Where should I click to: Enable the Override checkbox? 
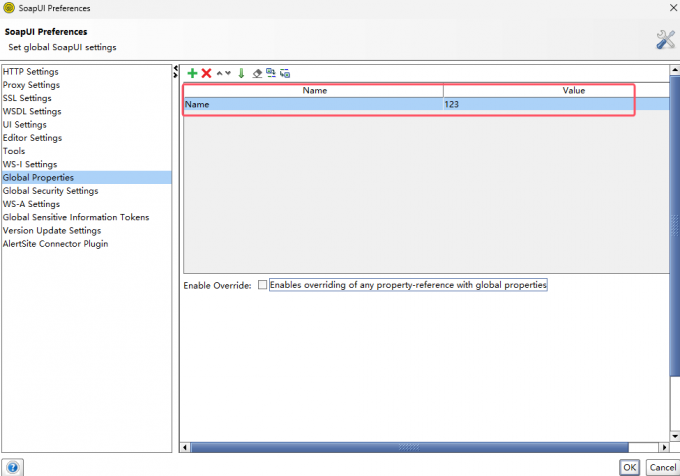point(262,285)
